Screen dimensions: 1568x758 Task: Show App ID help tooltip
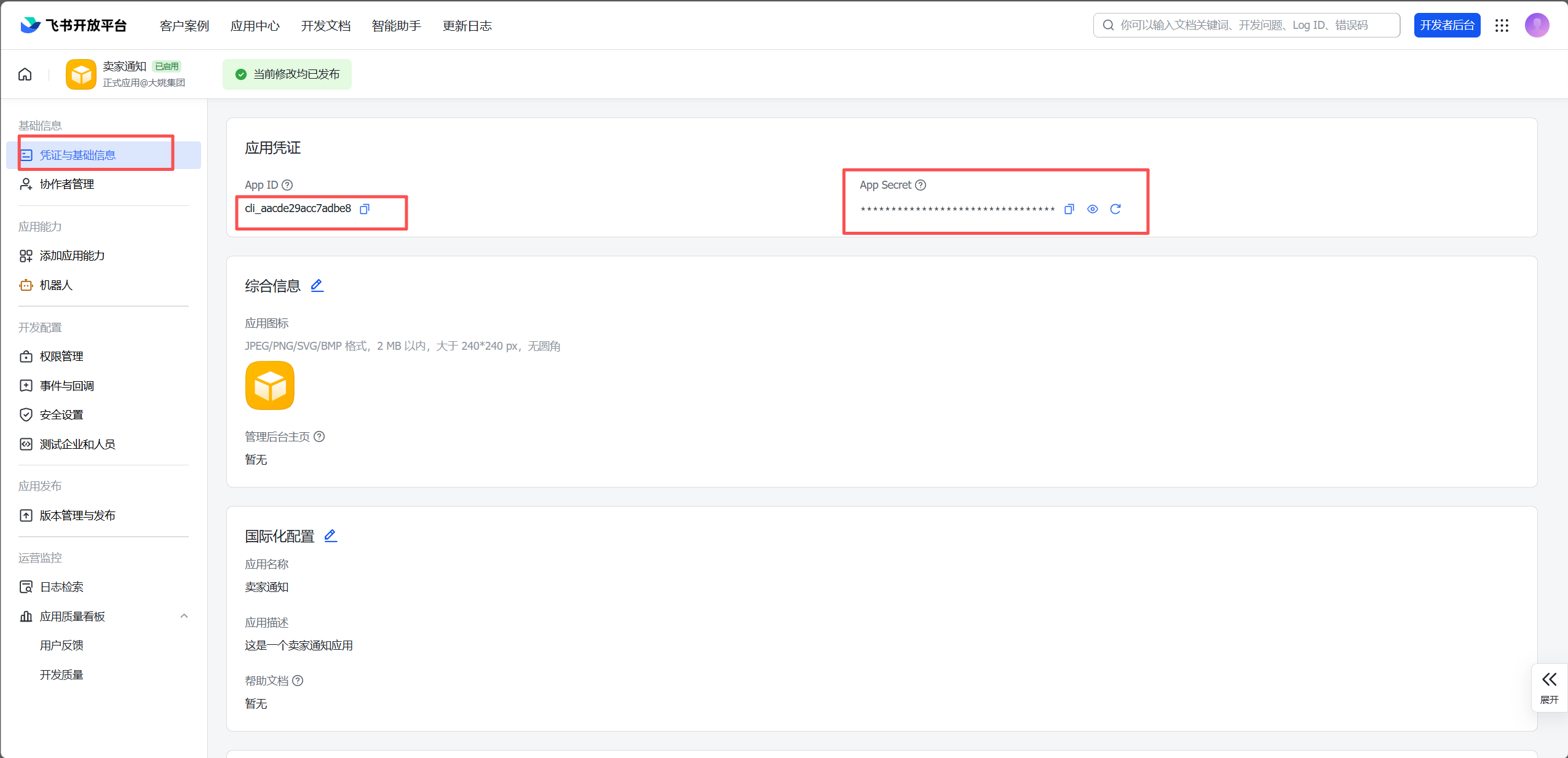[x=287, y=185]
